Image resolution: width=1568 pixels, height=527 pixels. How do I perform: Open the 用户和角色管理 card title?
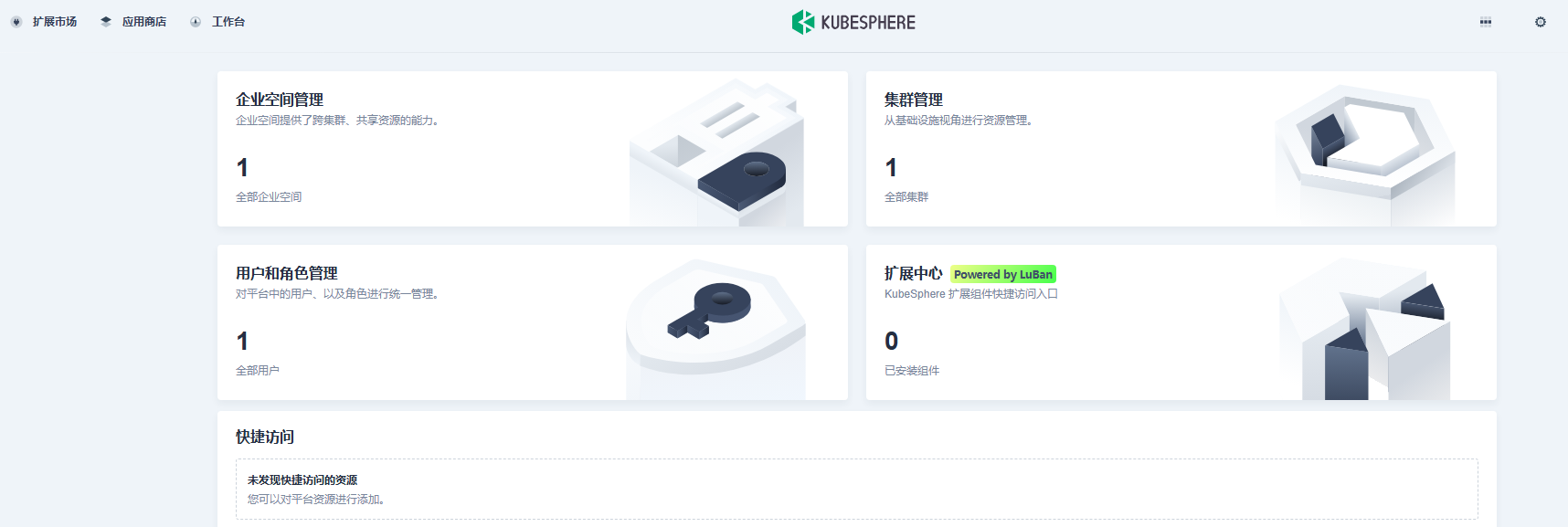click(x=287, y=273)
